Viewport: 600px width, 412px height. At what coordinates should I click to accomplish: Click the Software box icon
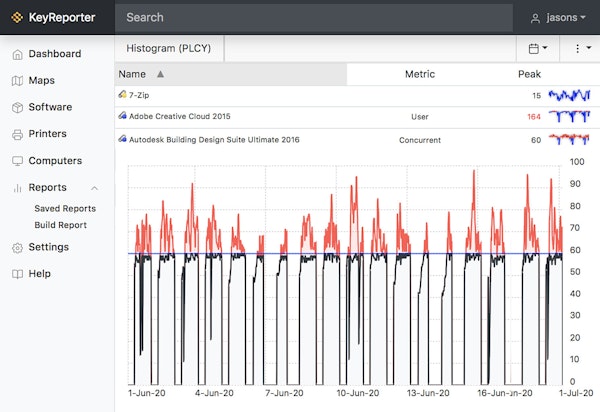(17, 107)
